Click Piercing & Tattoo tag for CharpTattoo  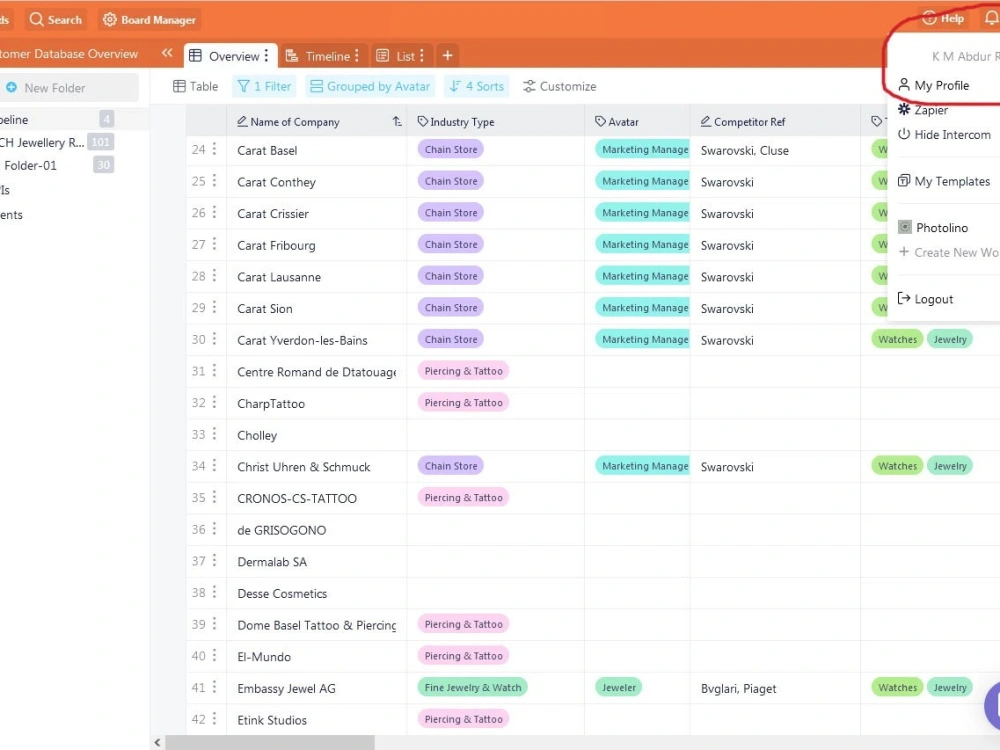pyautogui.click(x=464, y=403)
